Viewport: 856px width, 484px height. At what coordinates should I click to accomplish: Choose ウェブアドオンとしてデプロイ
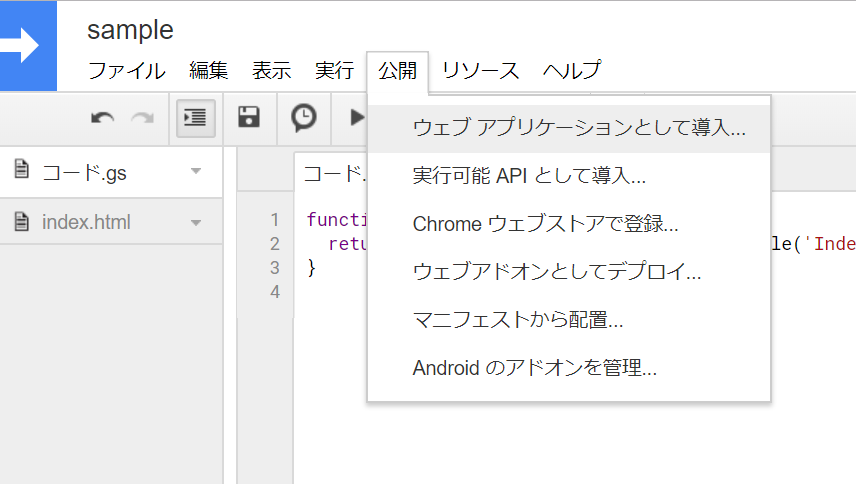[569, 272]
